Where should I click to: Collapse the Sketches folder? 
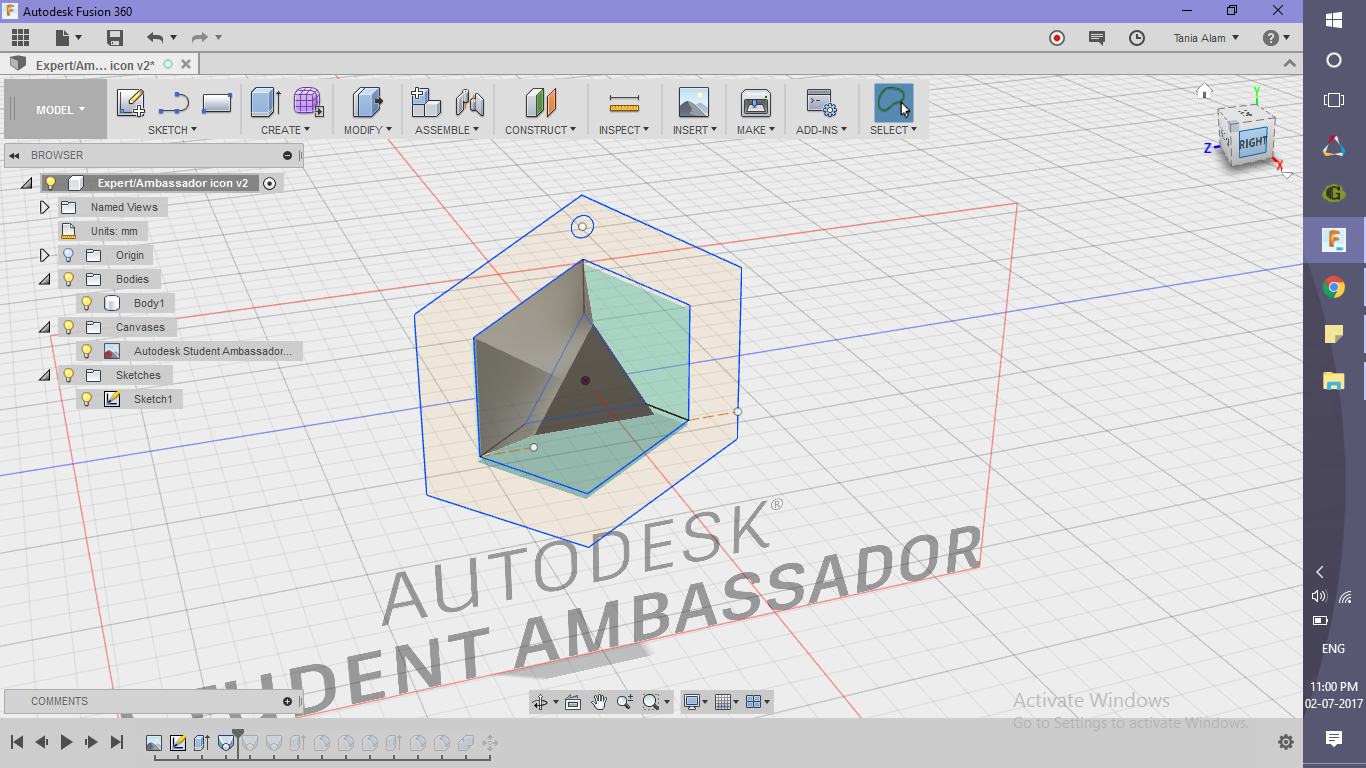pyautogui.click(x=44, y=375)
